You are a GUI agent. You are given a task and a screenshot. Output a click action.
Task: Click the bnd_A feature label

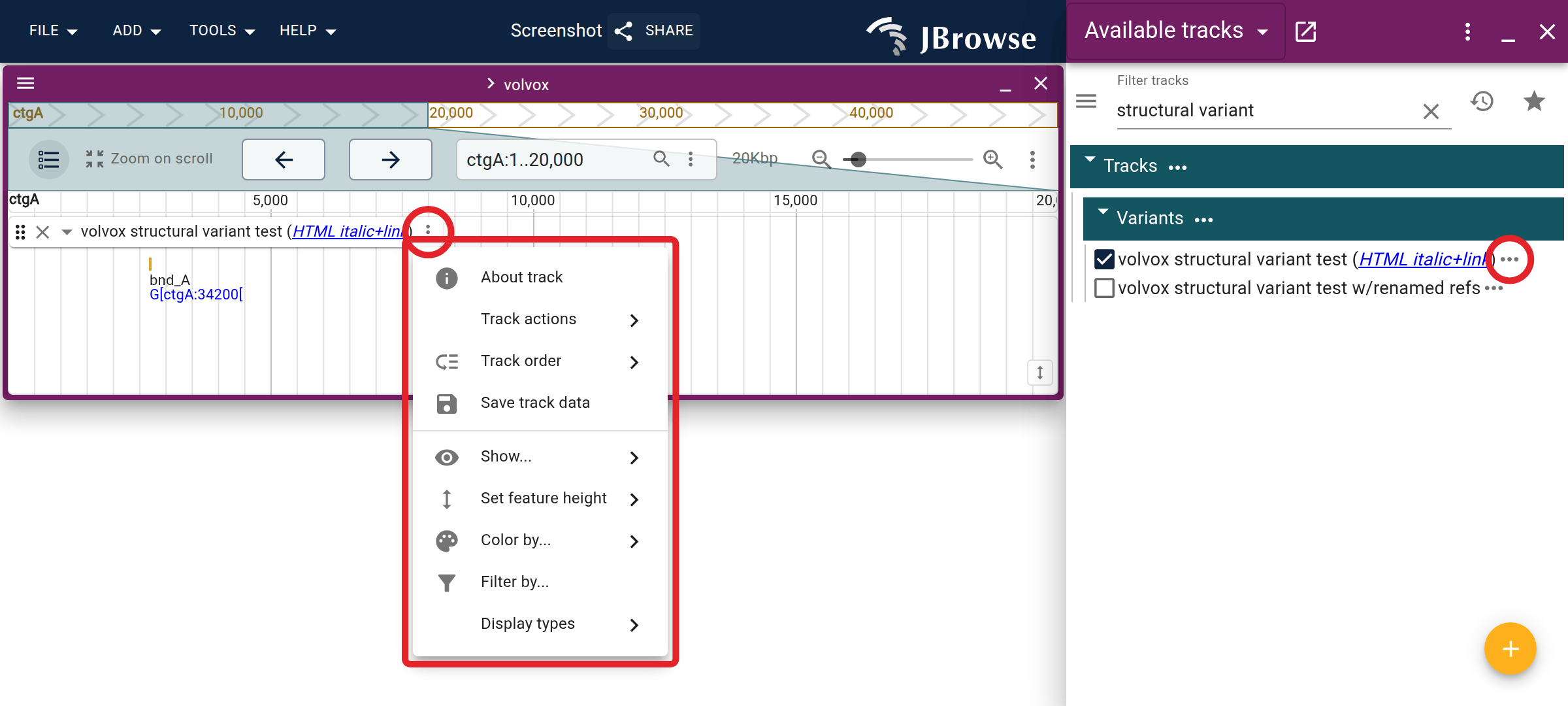(x=170, y=280)
